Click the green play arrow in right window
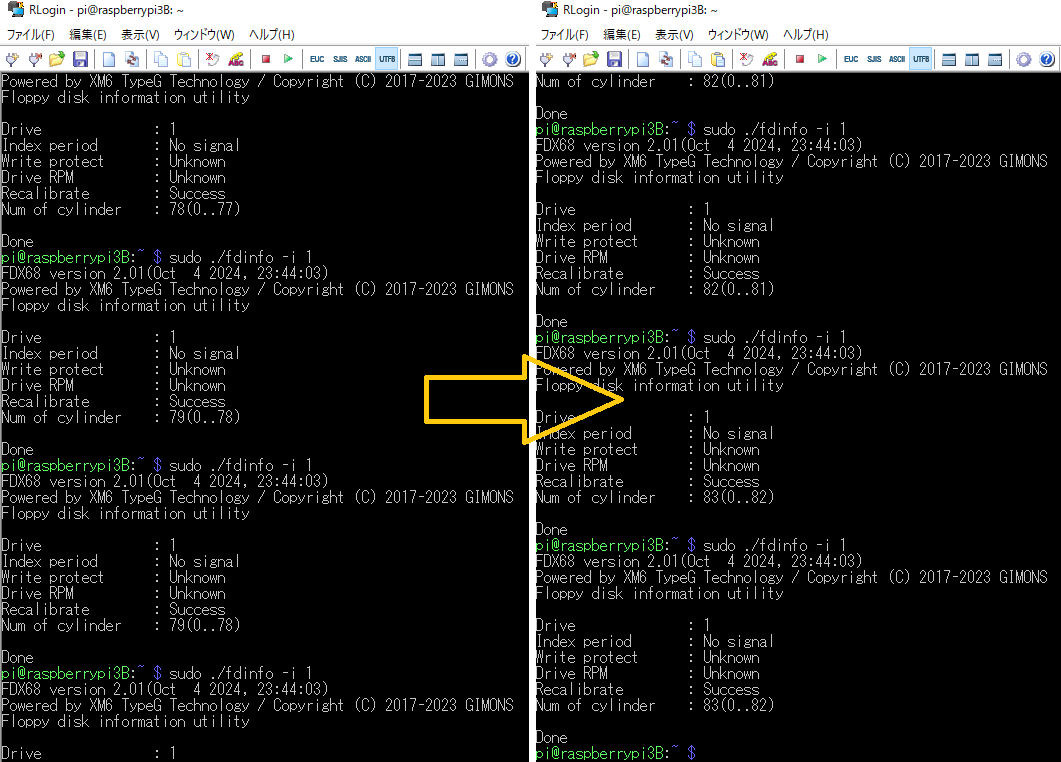Viewport: 1061px width, 762px height. point(822,59)
